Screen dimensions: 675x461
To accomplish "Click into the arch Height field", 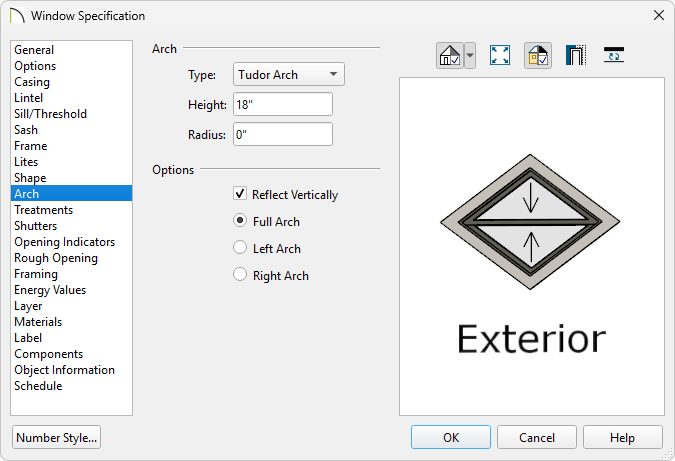I will pyautogui.click(x=283, y=104).
